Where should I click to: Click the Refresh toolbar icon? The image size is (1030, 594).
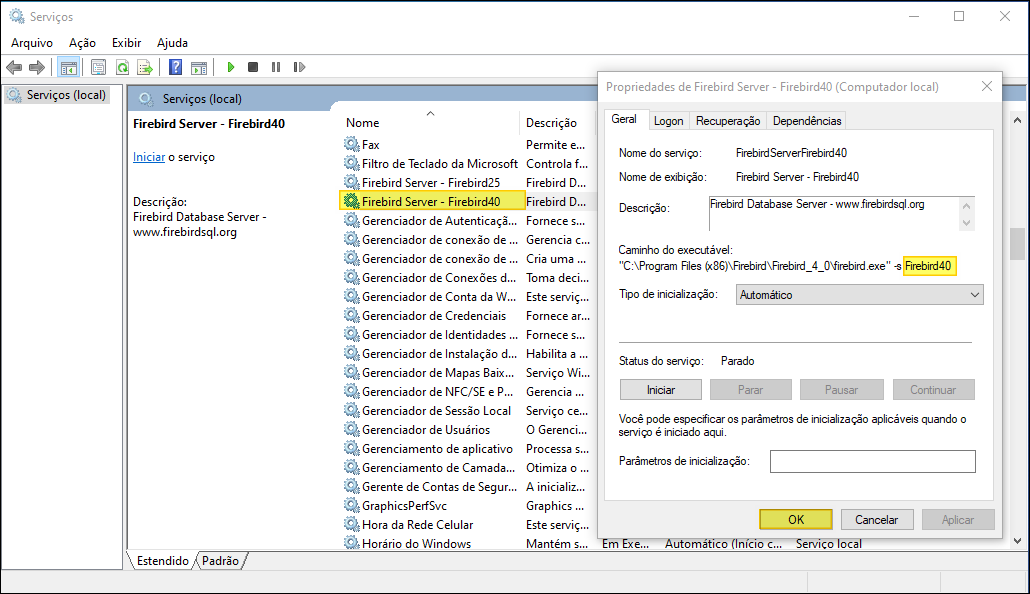pyautogui.click(x=122, y=67)
